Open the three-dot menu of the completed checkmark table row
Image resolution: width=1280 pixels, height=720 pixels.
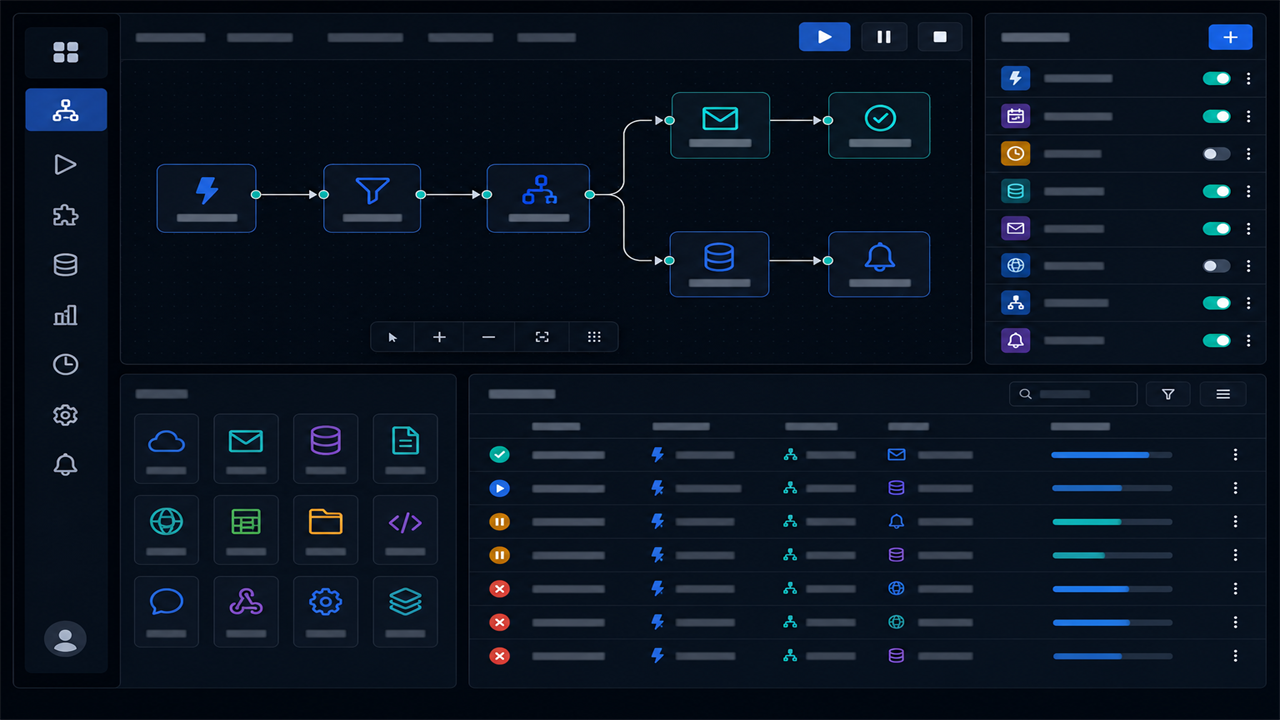[x=1236, y=454]
